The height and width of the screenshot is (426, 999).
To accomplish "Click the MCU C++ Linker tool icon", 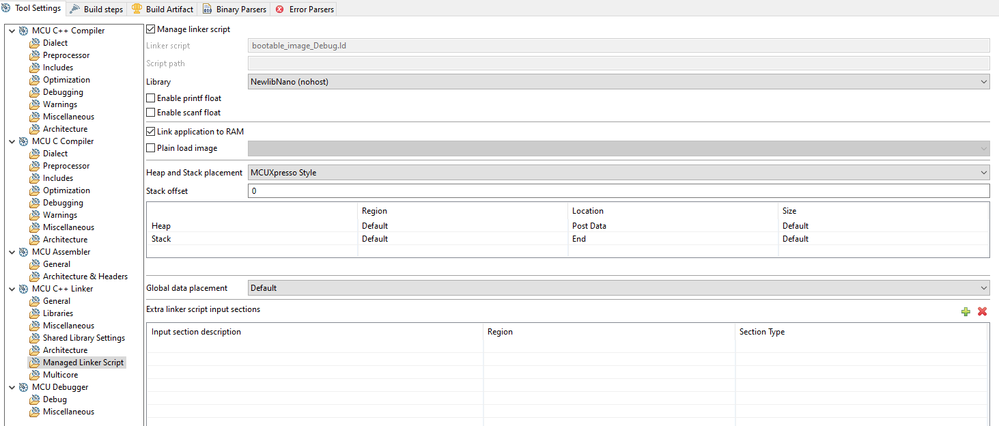I will 24,289.
